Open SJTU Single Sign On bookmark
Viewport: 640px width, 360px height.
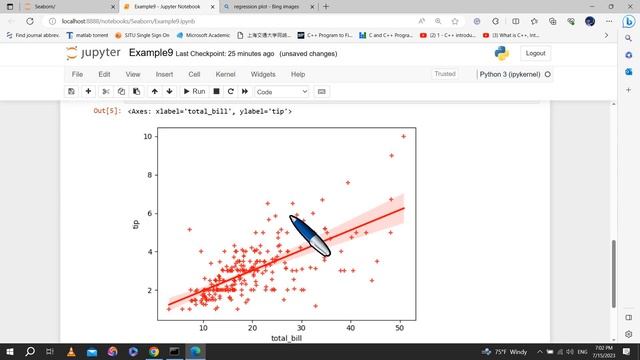[142, 36]
